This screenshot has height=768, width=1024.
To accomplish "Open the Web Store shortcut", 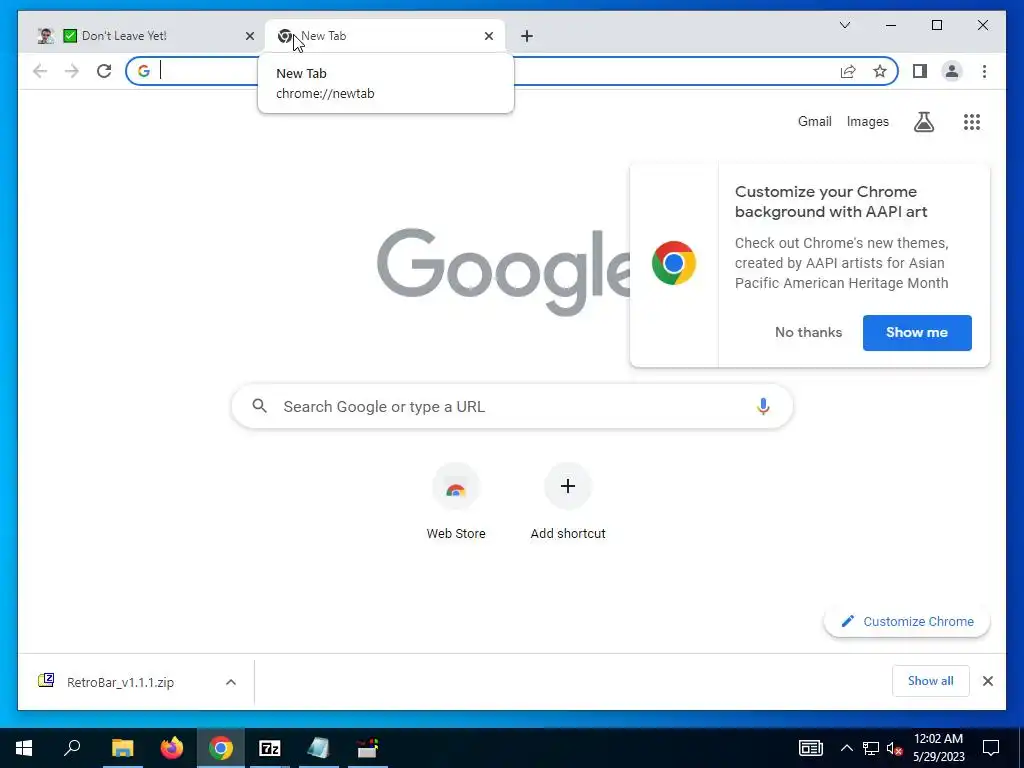I will point(456,502).
